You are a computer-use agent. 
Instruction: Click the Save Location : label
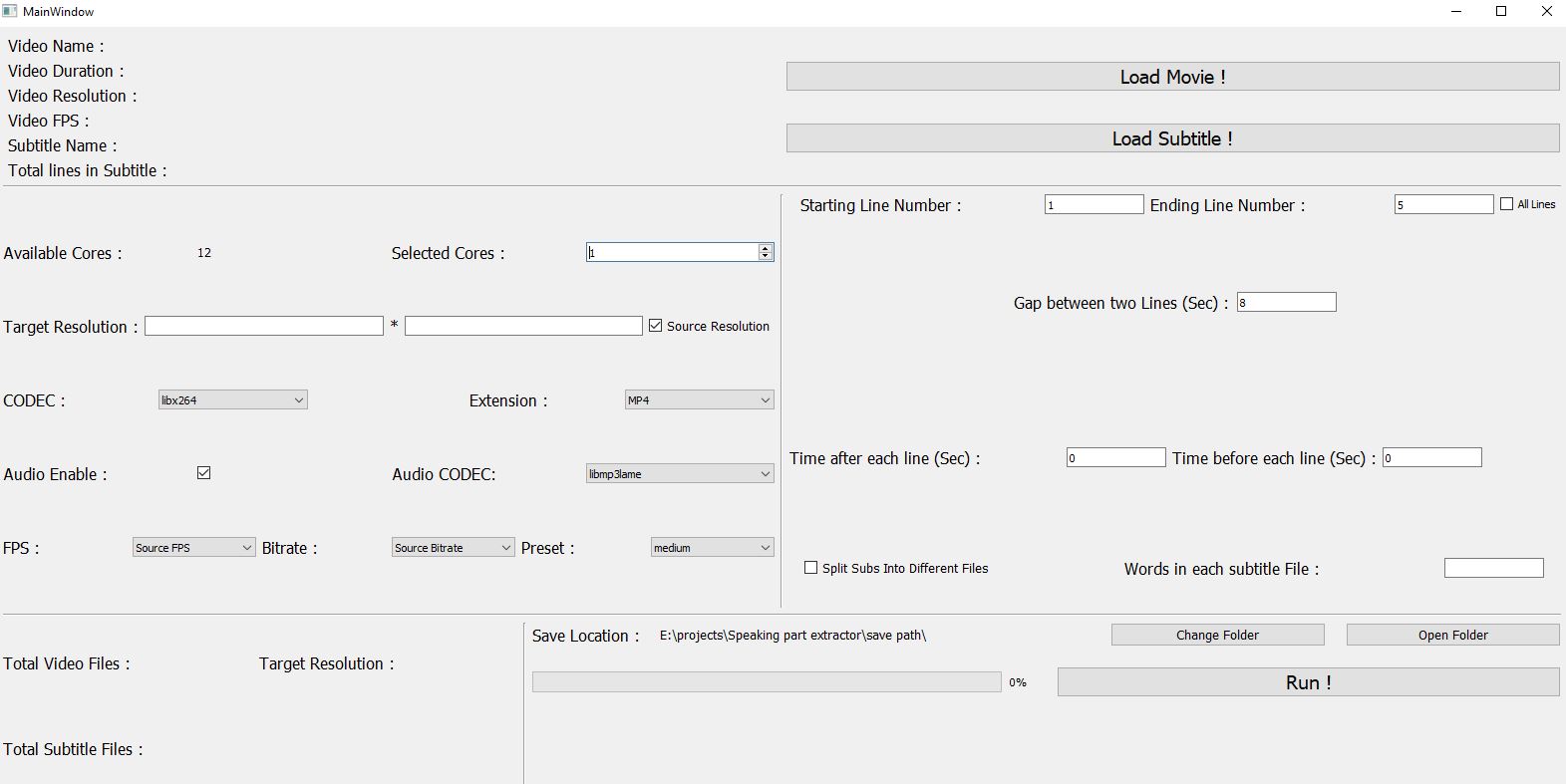pyautogui.click(x=586, y=636)
